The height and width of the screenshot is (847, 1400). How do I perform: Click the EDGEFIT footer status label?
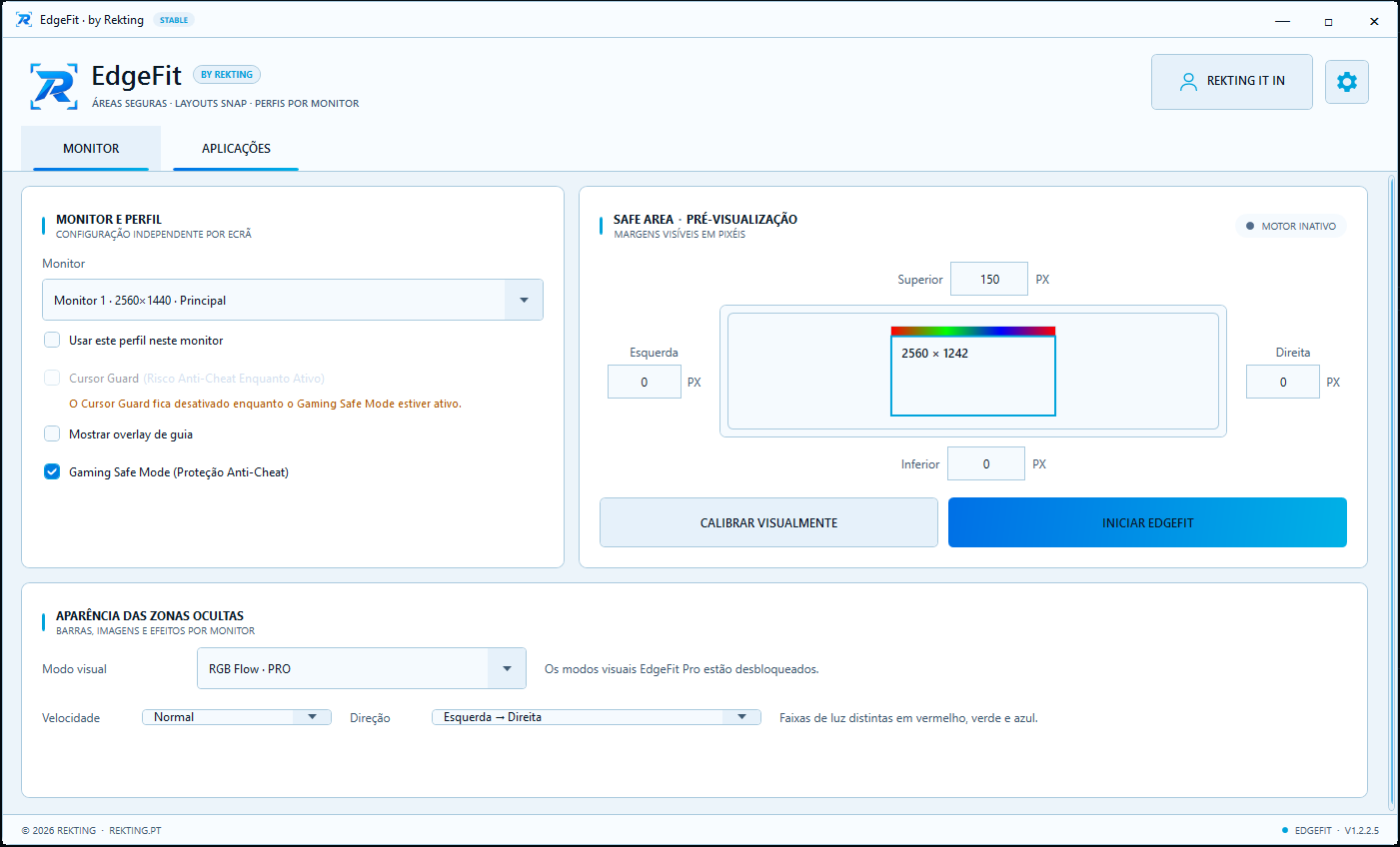coord(1313,831)
